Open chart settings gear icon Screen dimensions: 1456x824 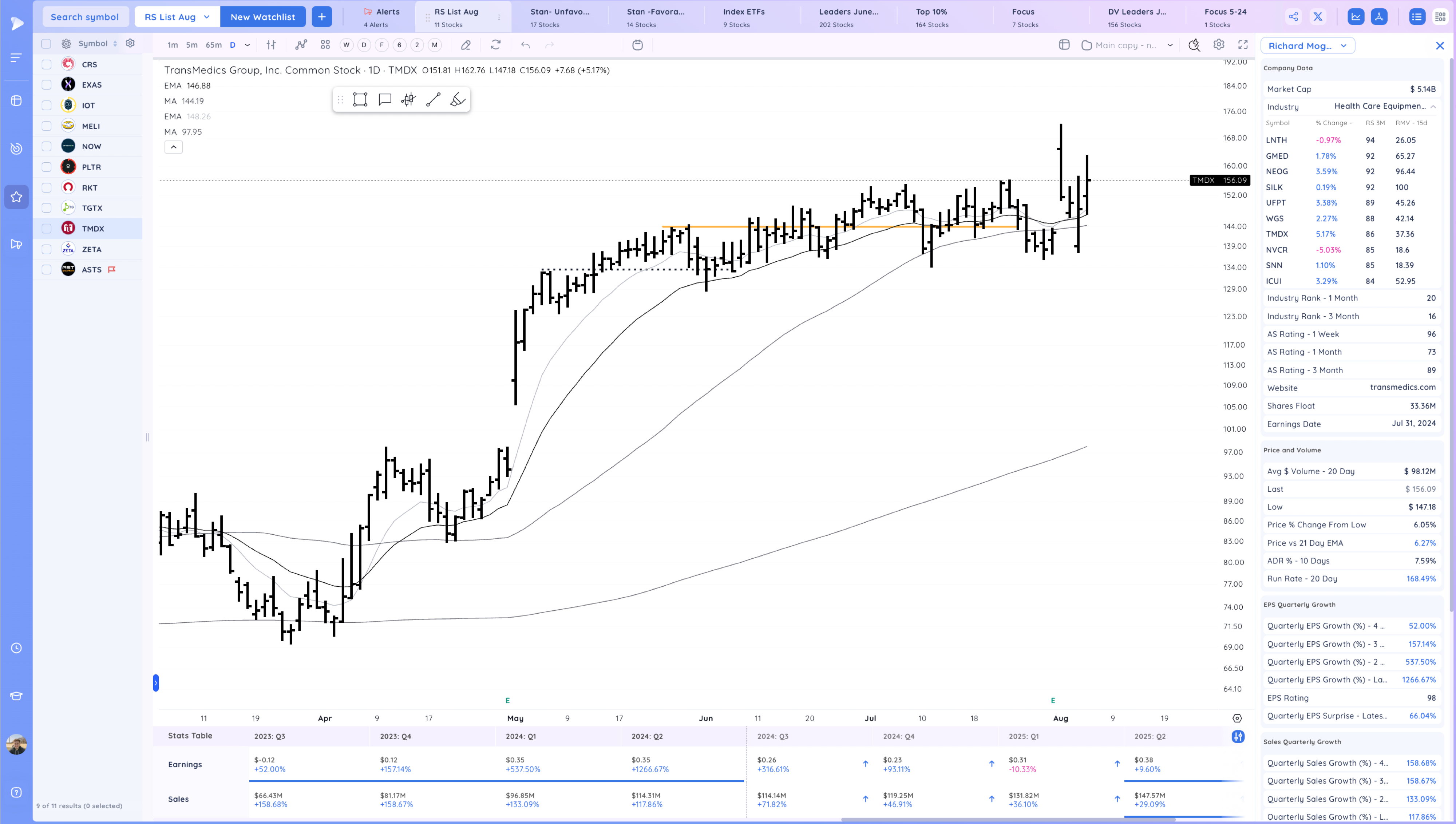tap(1219, 45)
